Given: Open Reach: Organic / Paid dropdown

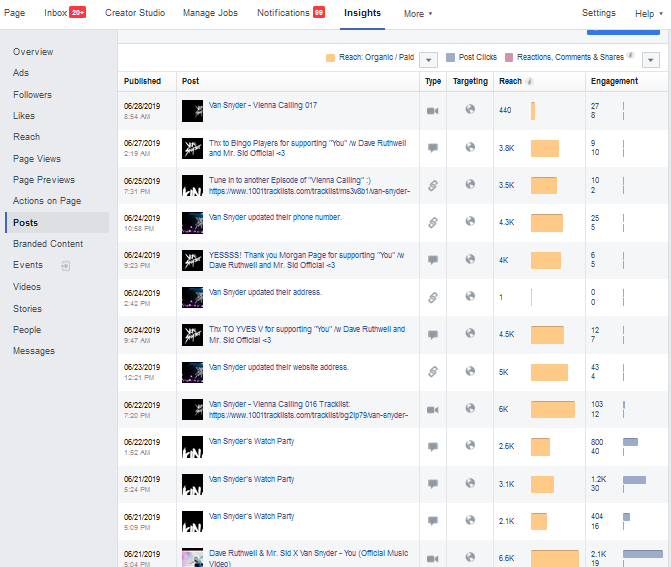Looking at the screenshot, I should (428, 60).
